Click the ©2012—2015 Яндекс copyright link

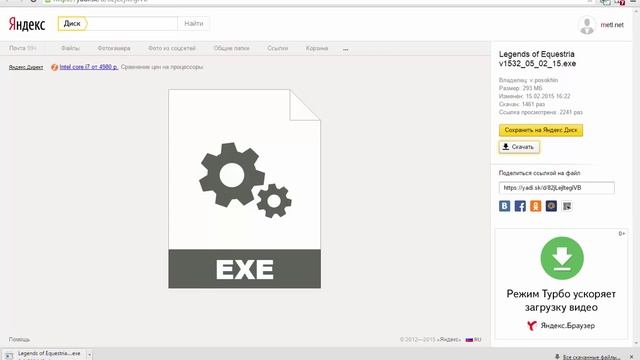click(x=430, y=340)
